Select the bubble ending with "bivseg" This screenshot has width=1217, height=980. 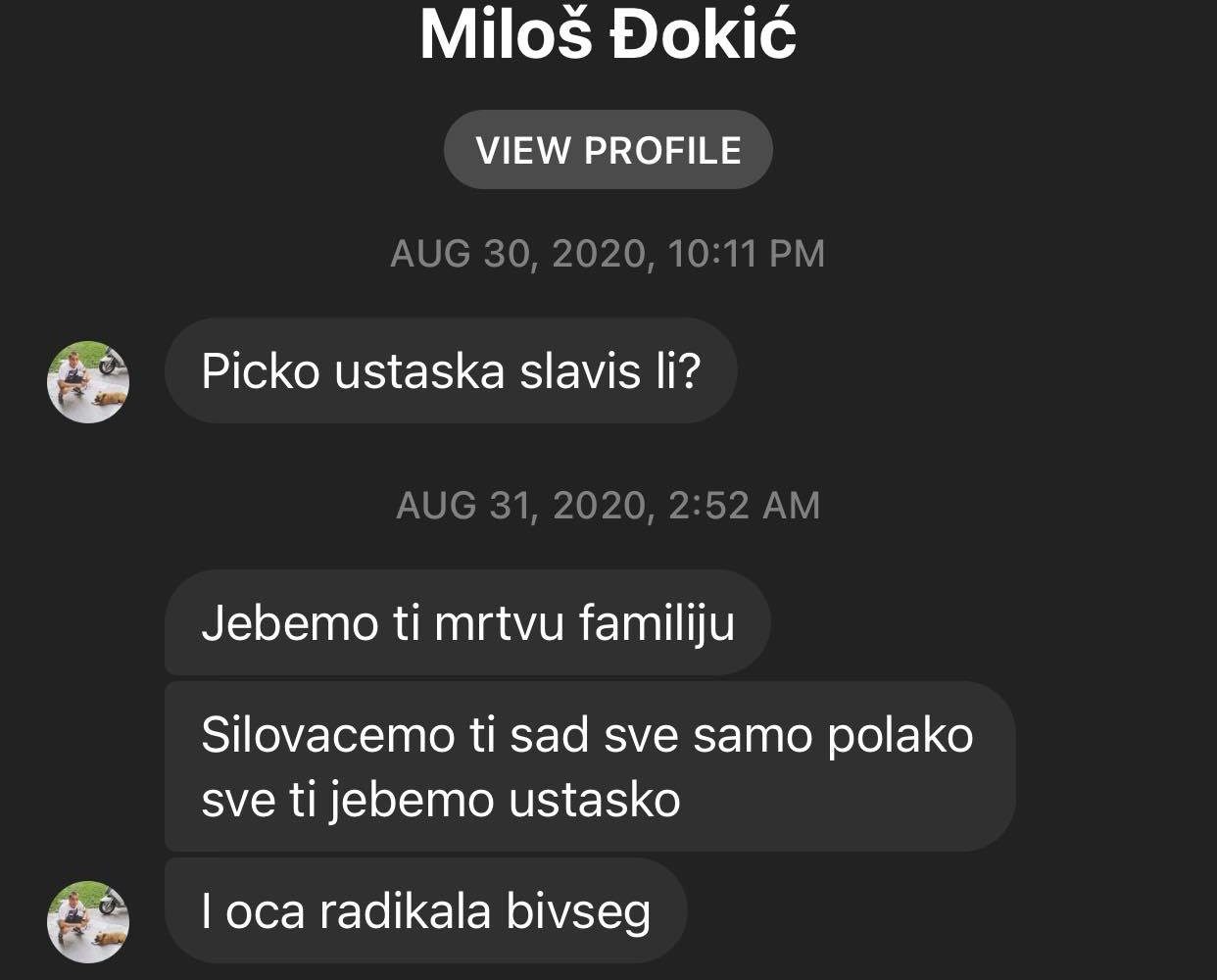point(425,910)
